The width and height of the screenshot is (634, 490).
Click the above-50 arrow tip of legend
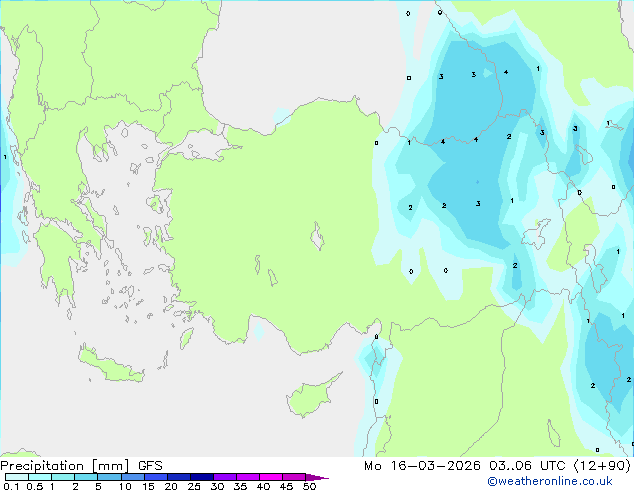pyautogui.click(x=317, y=477)
